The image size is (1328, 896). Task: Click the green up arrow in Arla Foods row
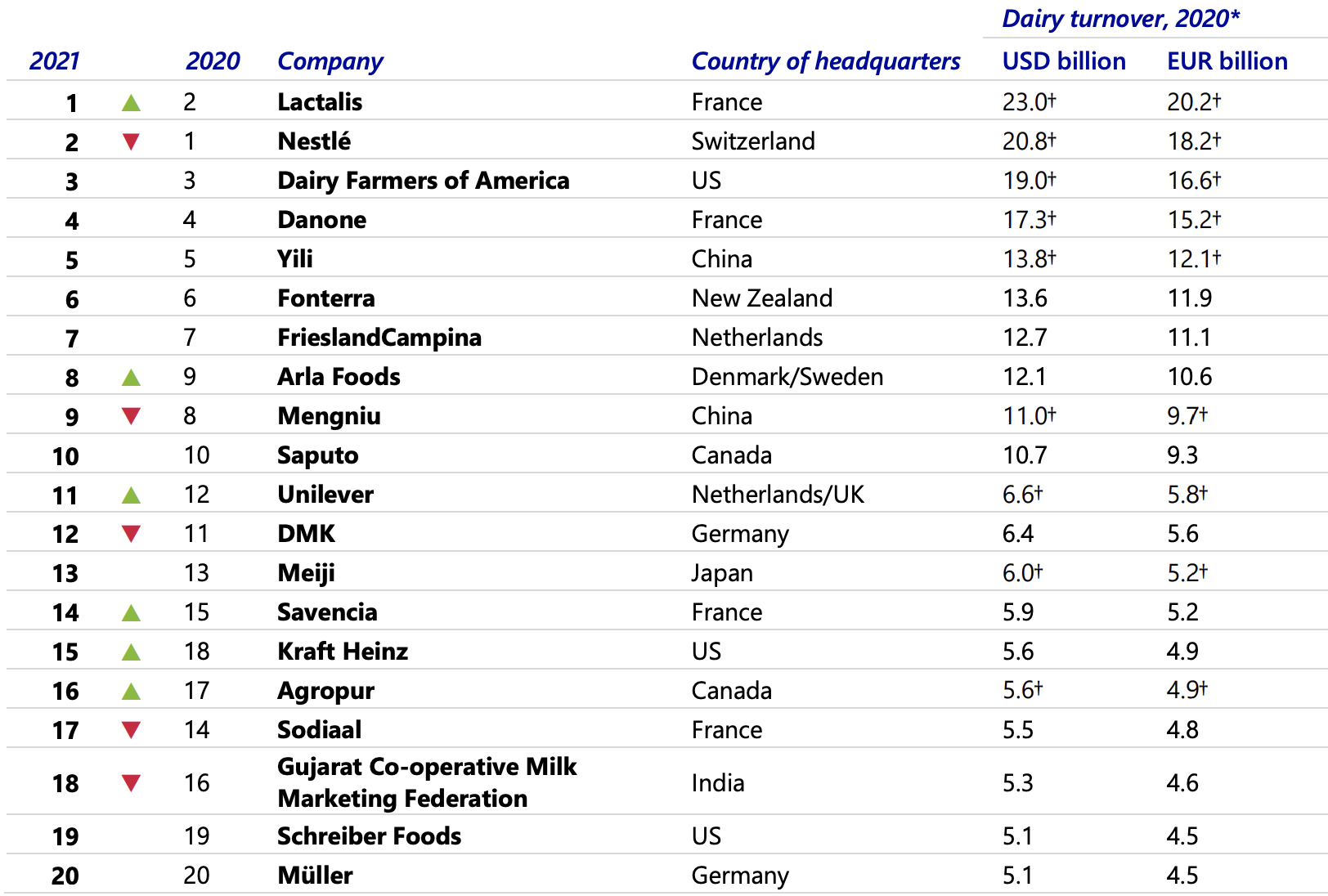(131, 378)
